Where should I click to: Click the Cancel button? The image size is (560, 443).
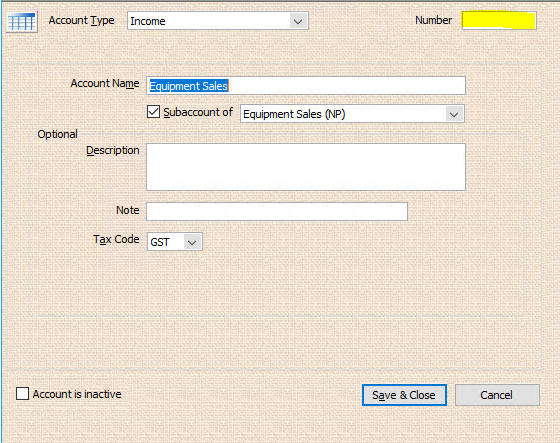[497, 395]
